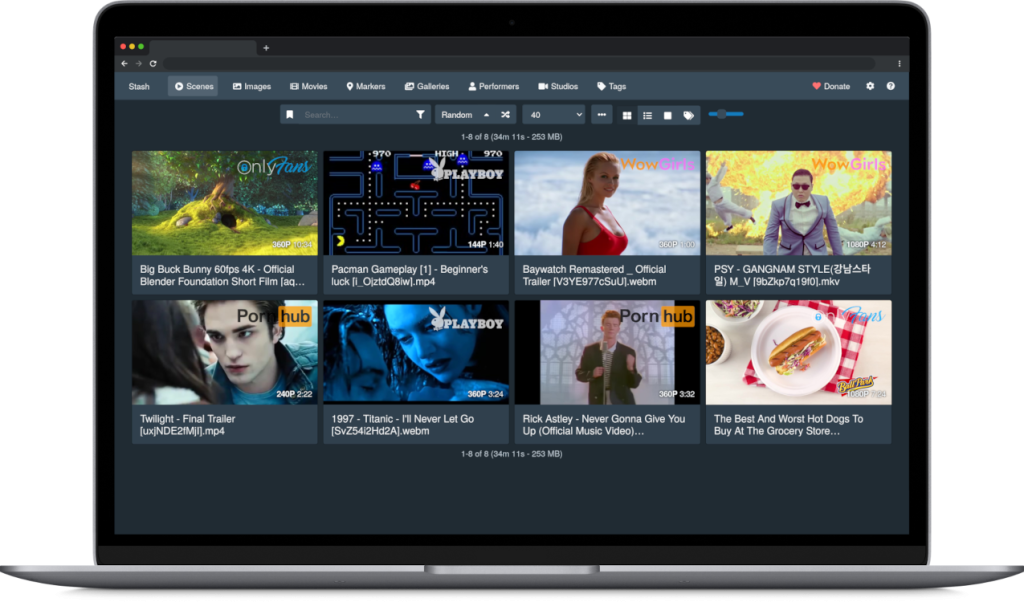Screen dimensions: 1024x602
Task: Expand the 40 per-page dropdown
Action: (553, 115)
